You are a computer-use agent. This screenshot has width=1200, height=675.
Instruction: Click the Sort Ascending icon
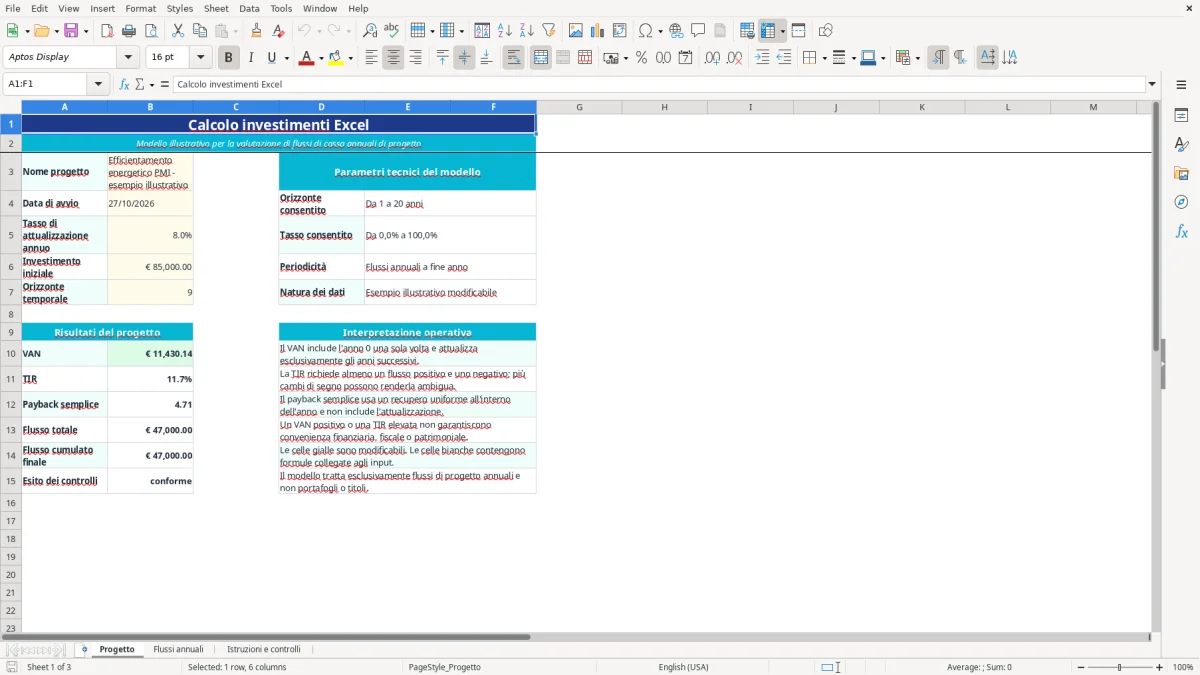pyautogui.click(x=505, y=31)
